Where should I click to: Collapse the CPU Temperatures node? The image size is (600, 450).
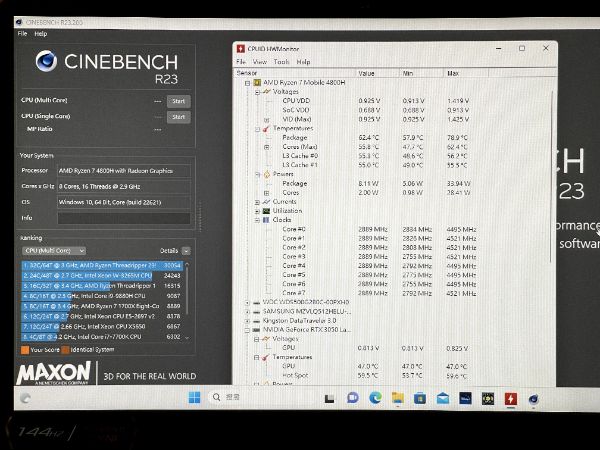pyautogui.click(x=257, y=129)
